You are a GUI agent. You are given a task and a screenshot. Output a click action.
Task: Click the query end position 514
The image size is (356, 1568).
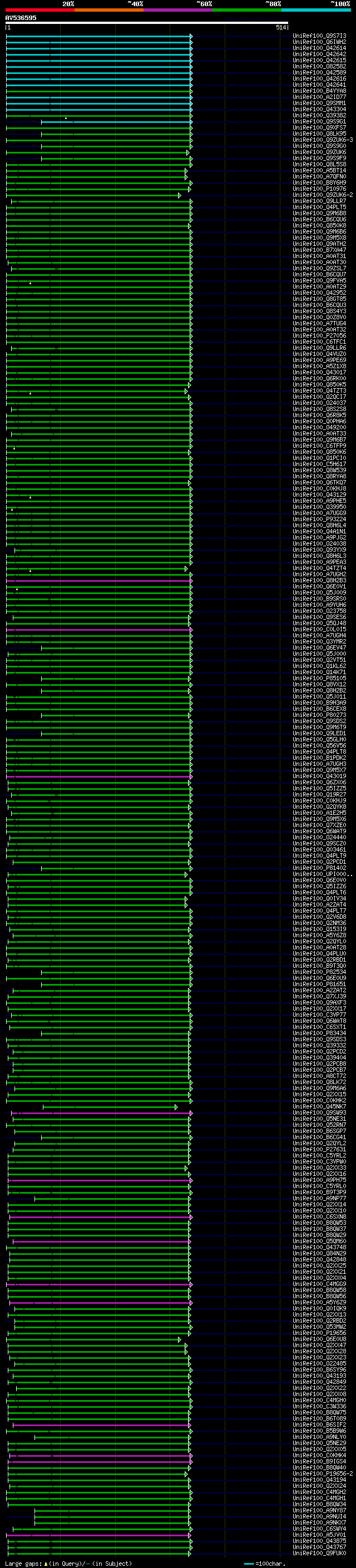(280, 27)
